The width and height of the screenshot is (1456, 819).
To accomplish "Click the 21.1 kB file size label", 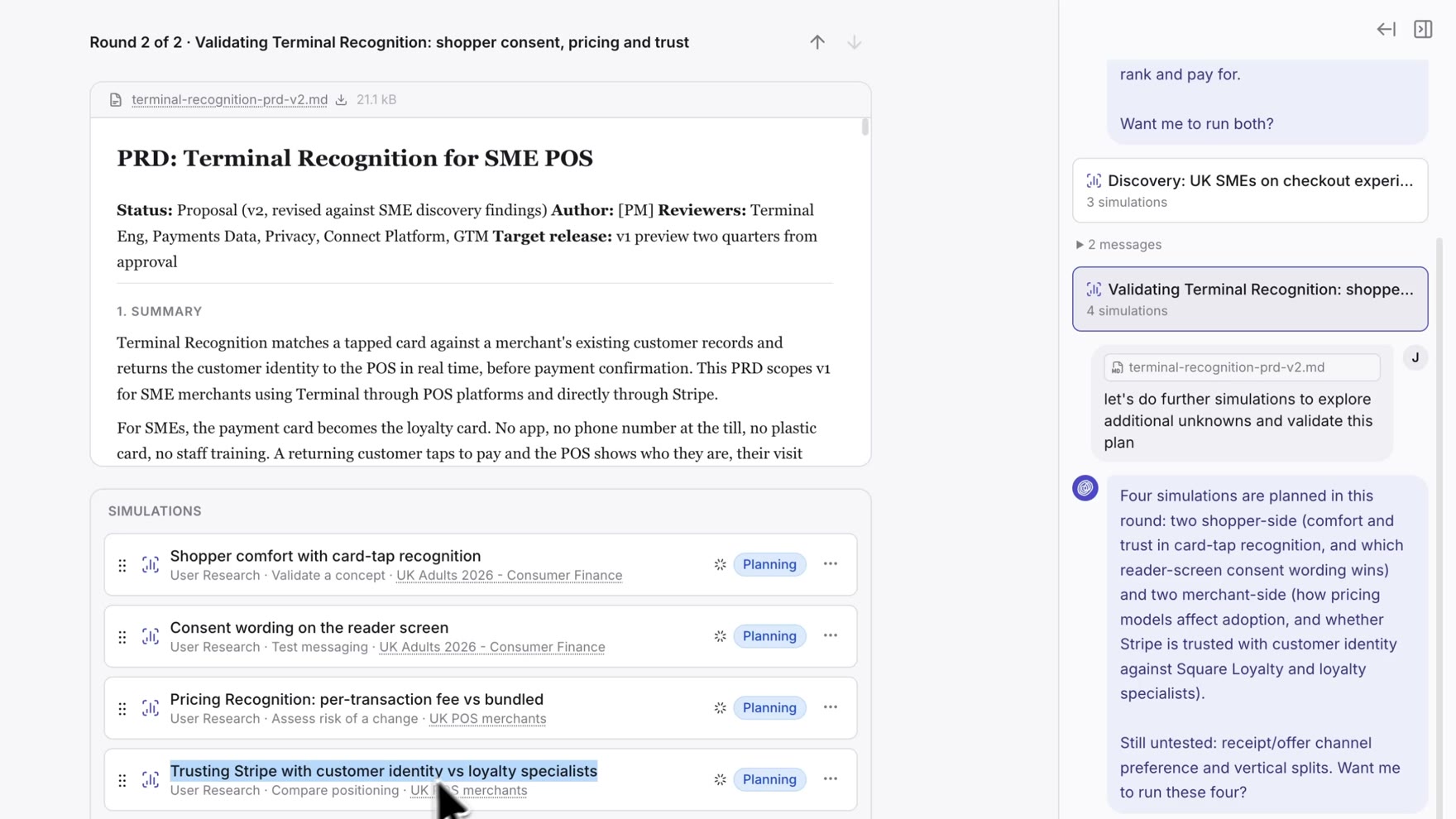I will pos(376,100).
